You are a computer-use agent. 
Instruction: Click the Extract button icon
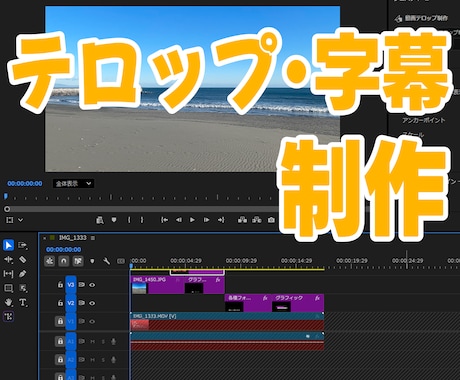coord(257,220)
